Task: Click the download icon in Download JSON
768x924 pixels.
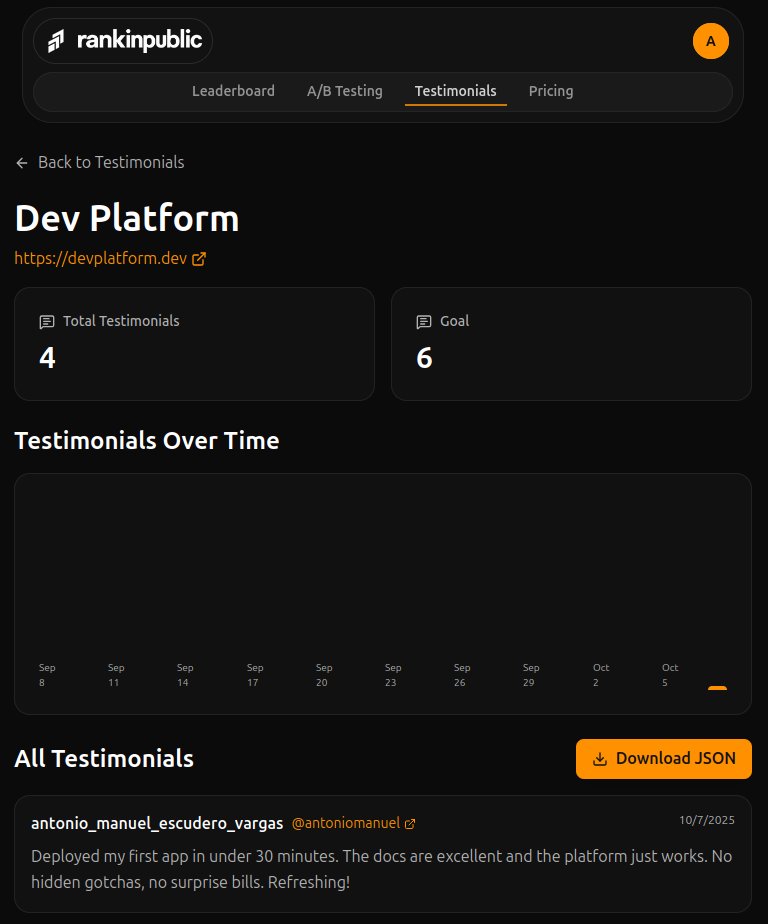Action: pos(599,759)
